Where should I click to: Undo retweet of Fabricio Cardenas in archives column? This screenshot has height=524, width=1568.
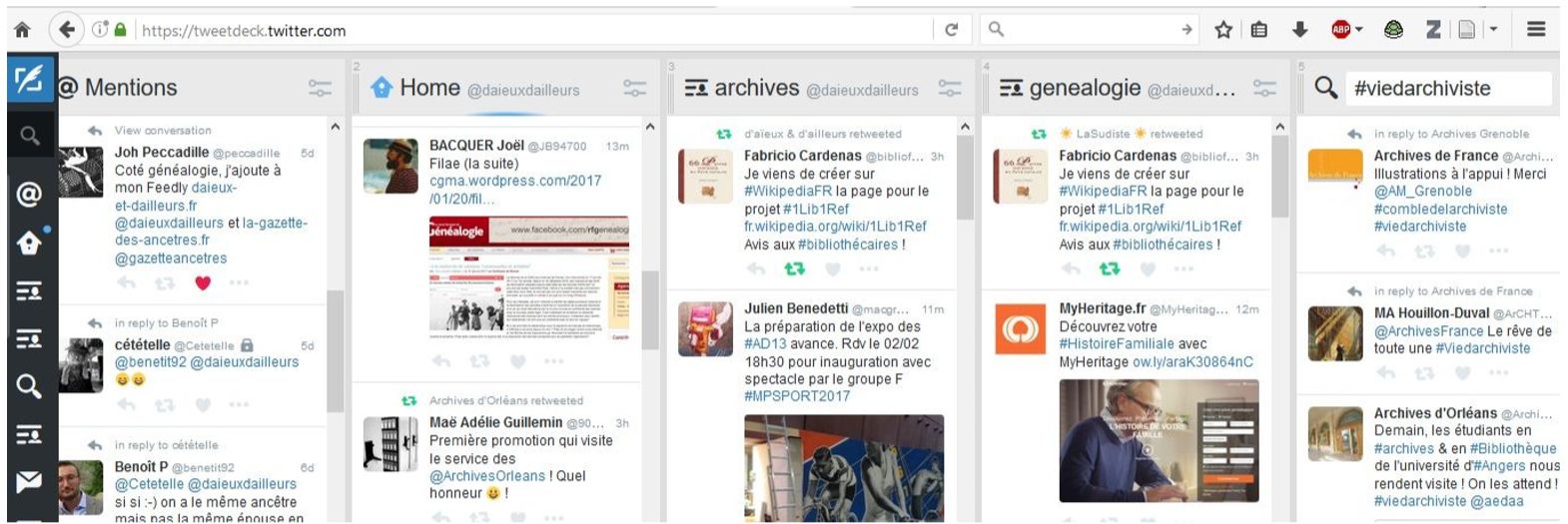point(794,268)
